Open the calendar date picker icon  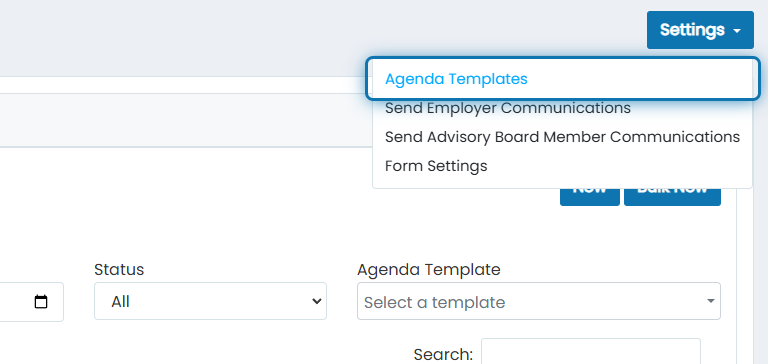tap(41, 302)
